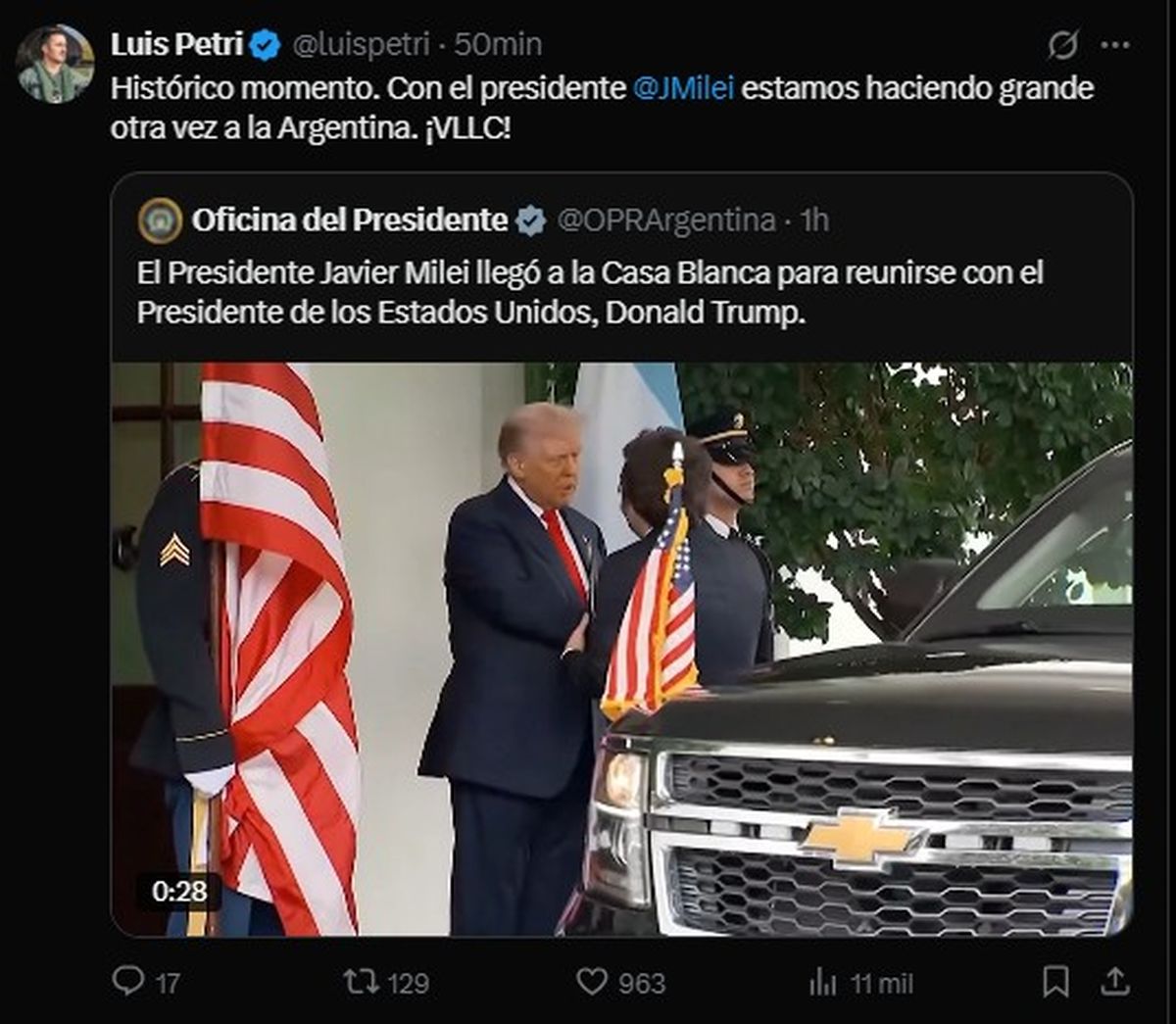
Task: Click the @JMilei mention link
Action: click(684, 88)
